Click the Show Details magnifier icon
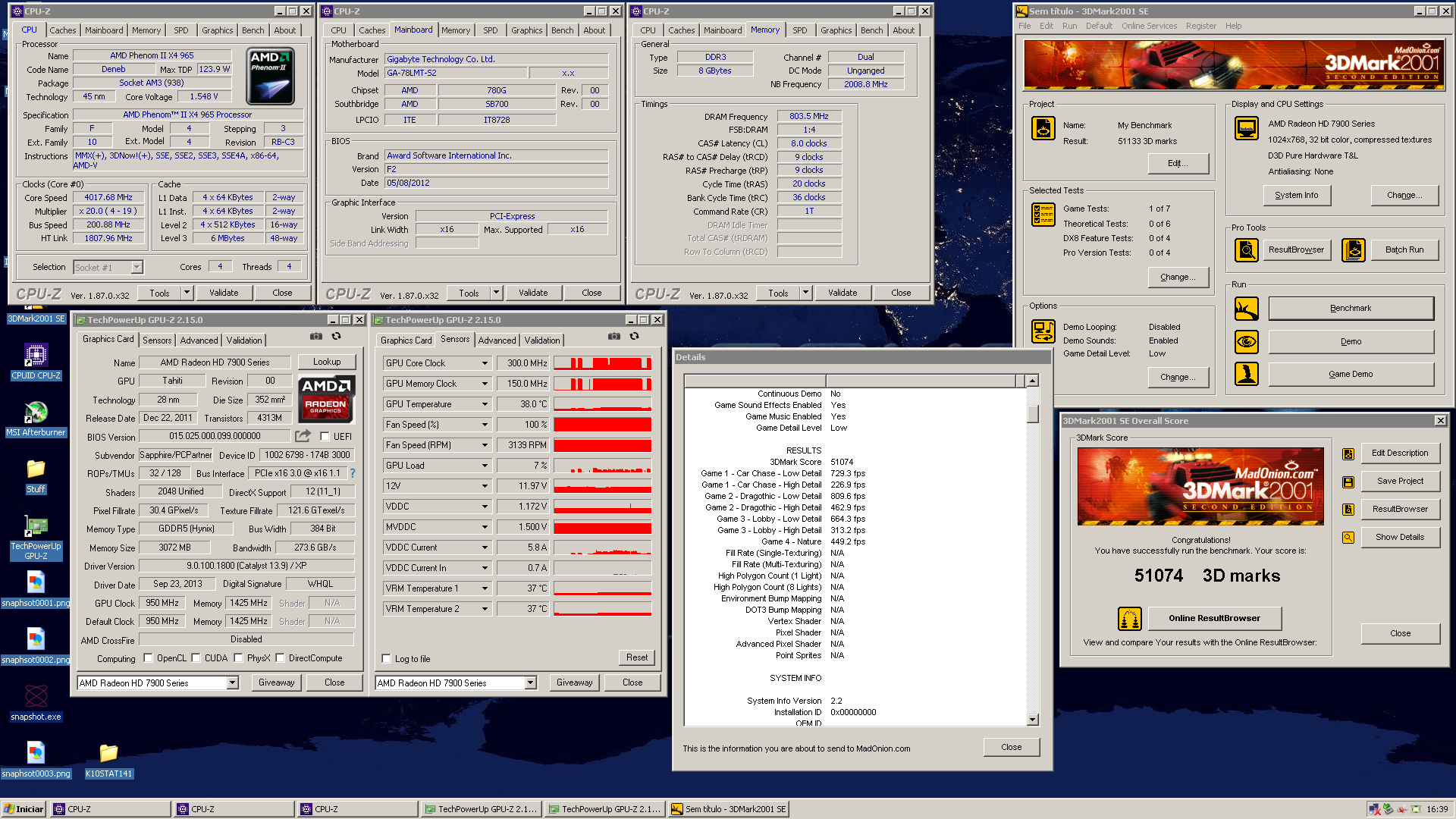 1348,538
